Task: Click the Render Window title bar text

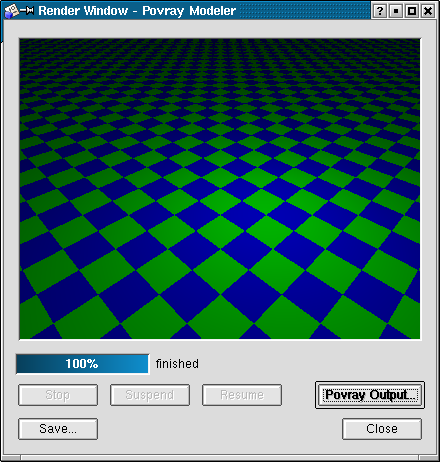Action: click(137, 11)
